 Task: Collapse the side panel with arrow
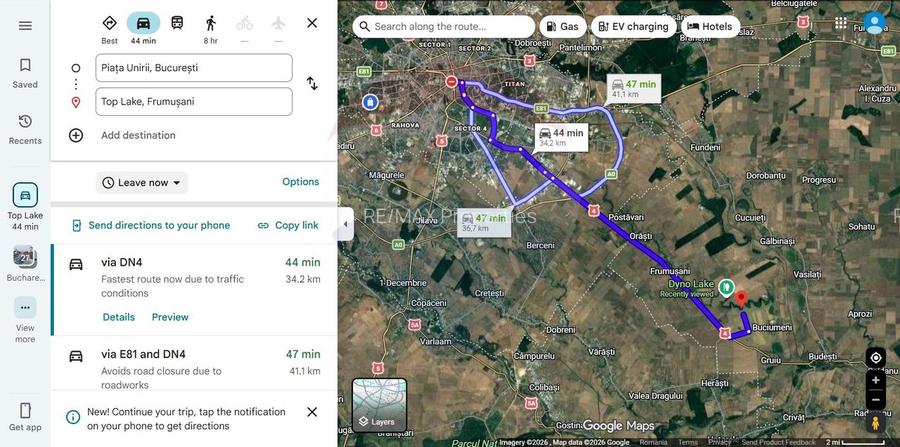point(345,224)
